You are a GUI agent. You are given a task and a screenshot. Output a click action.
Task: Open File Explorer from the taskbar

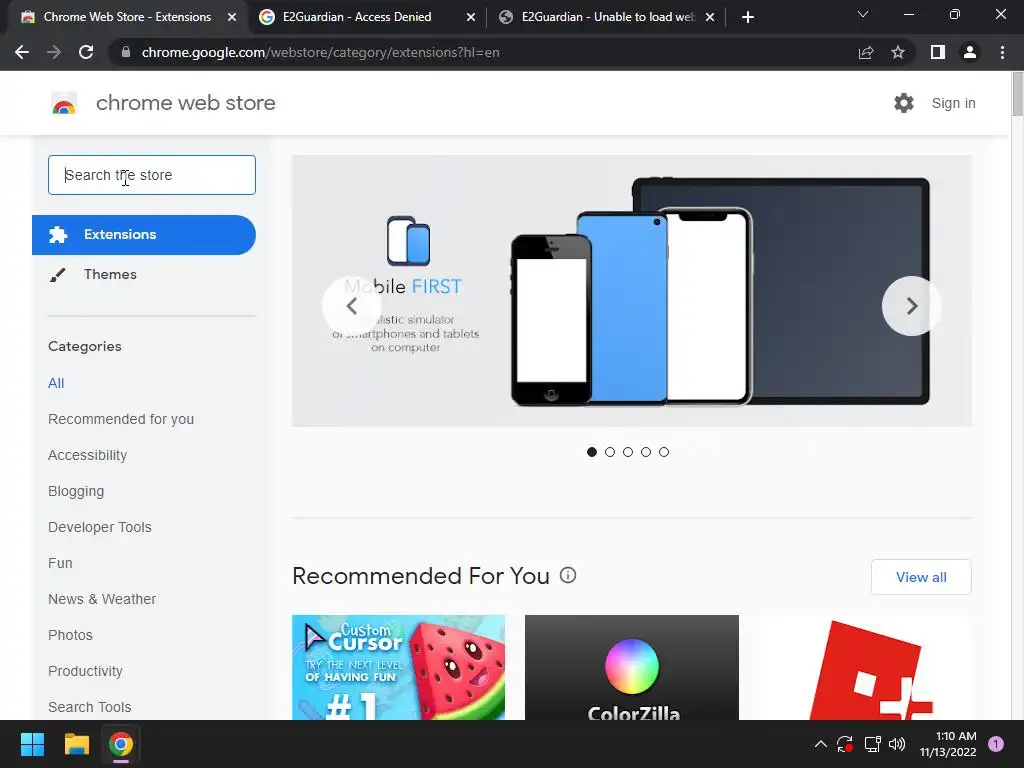76,744
